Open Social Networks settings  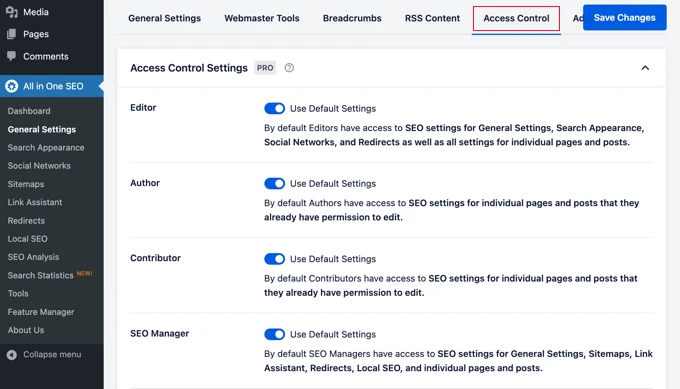tap(39, 166)
